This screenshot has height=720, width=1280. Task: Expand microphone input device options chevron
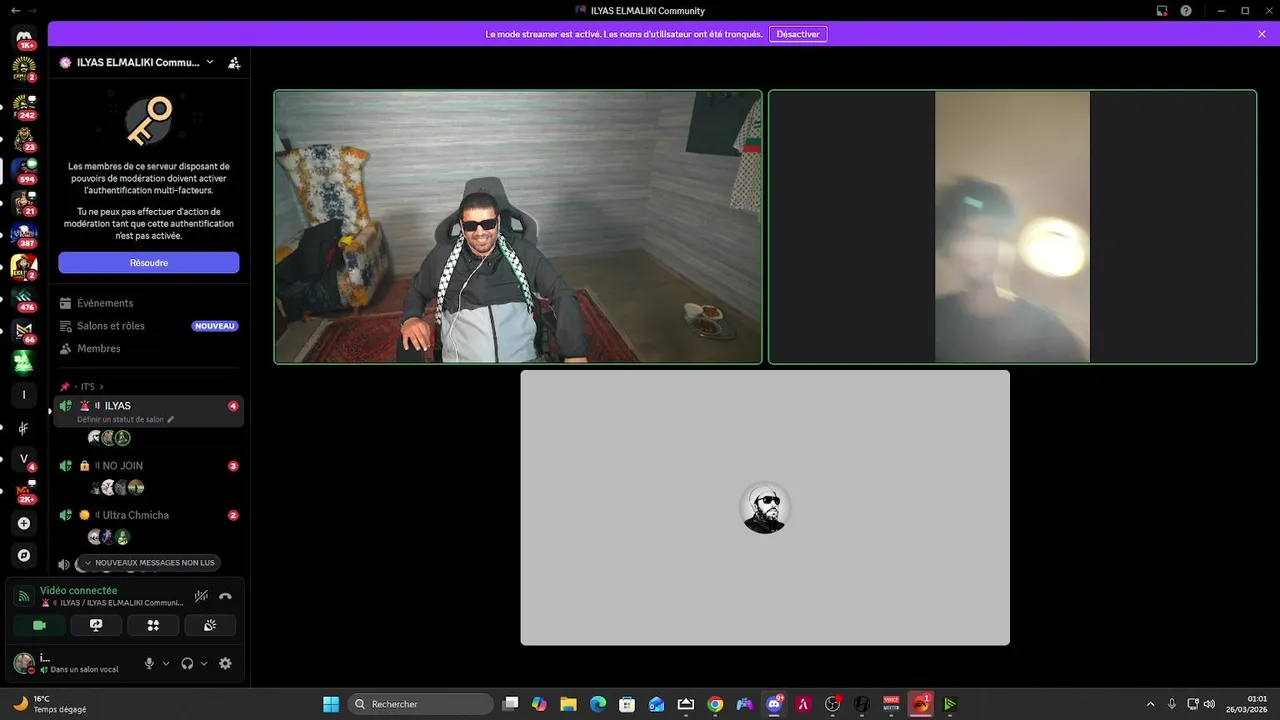(166, 663)
